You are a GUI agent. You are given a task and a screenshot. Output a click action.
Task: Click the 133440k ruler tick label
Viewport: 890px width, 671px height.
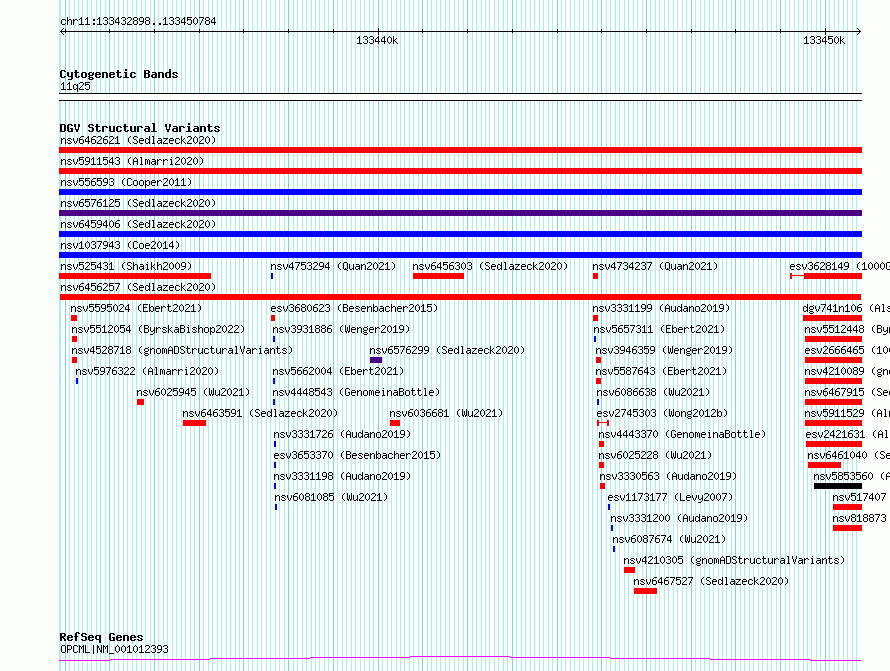377,40
